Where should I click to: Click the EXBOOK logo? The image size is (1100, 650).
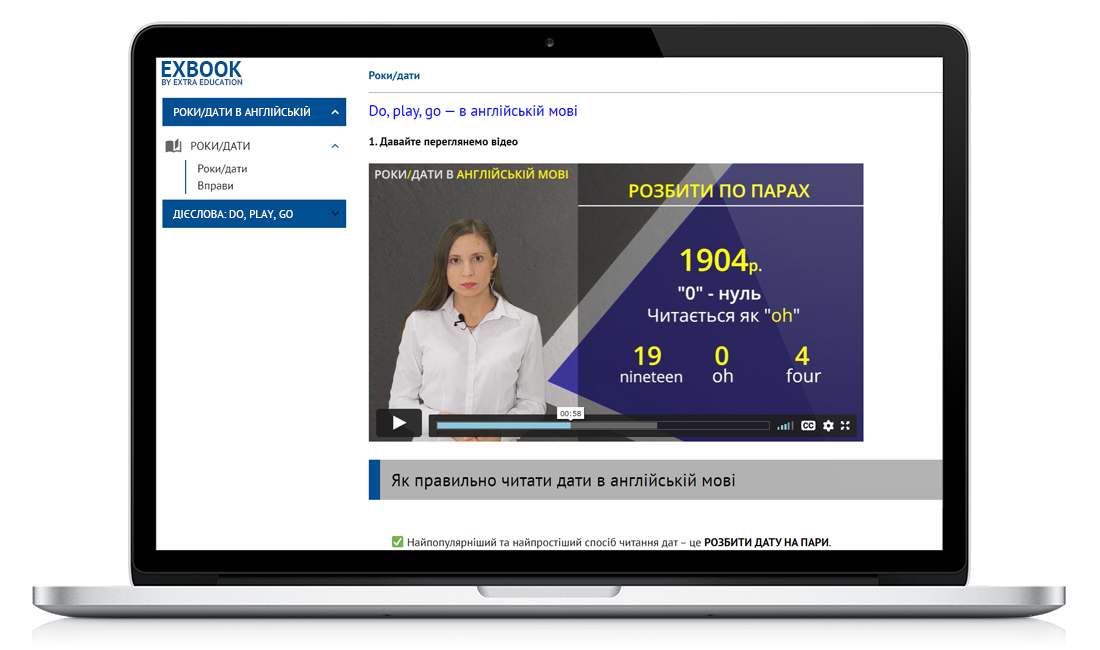point(201,73)
